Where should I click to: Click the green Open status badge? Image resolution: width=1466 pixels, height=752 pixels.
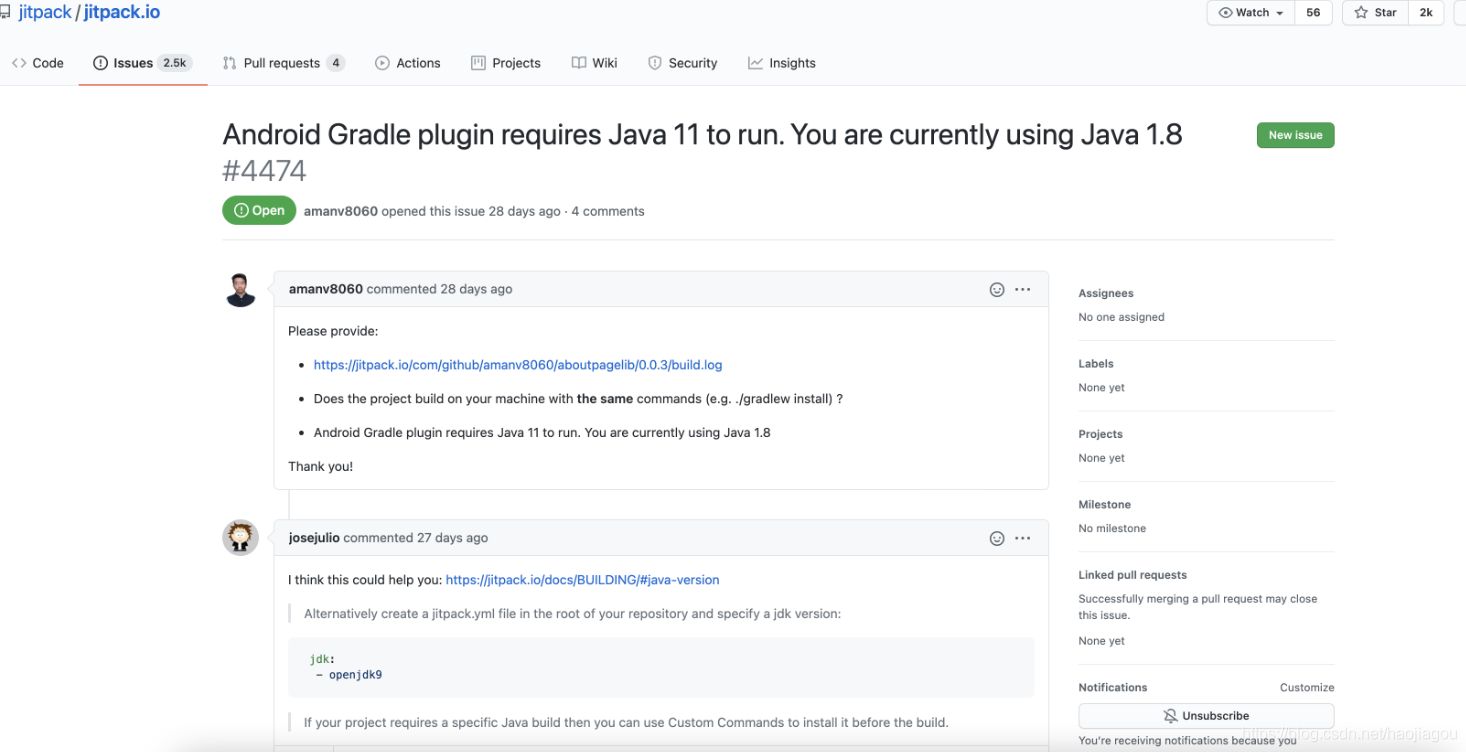[259, 210]
